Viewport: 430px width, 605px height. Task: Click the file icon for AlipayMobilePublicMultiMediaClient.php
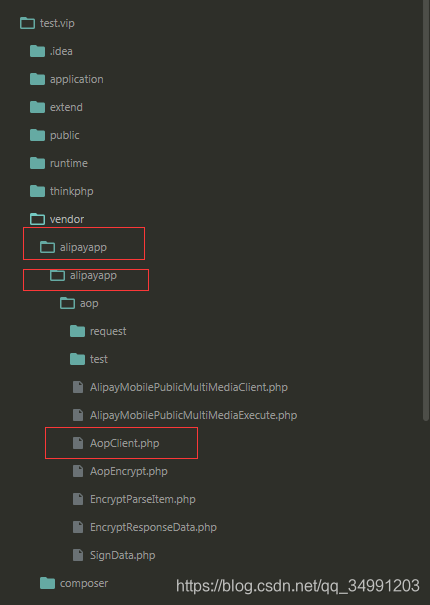[78, 387]
